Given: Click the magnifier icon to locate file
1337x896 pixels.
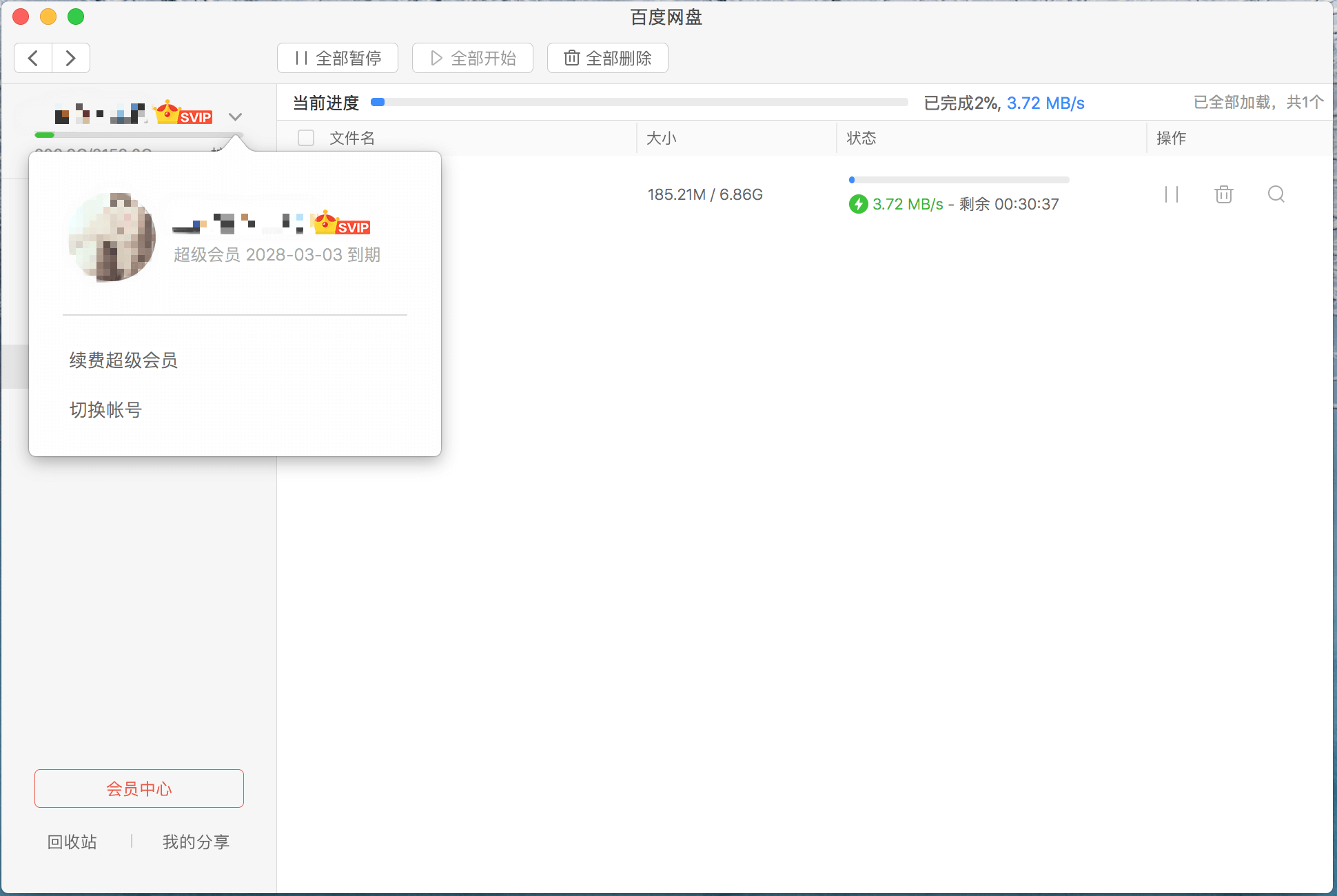Looking at the screenshot, I should [x=1276, y=194].
